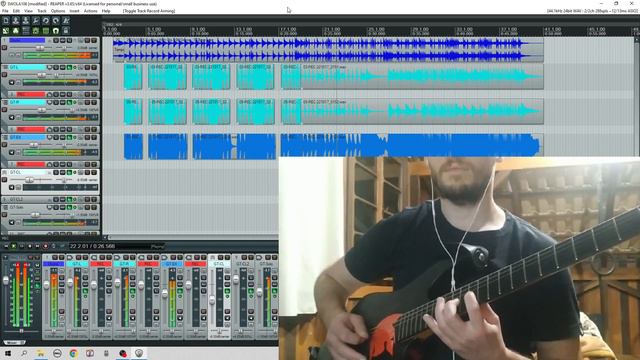Click the master volume fader in mixer
Image resolution: width=640 pixels, height=360 pixels.
pos(6,280)
